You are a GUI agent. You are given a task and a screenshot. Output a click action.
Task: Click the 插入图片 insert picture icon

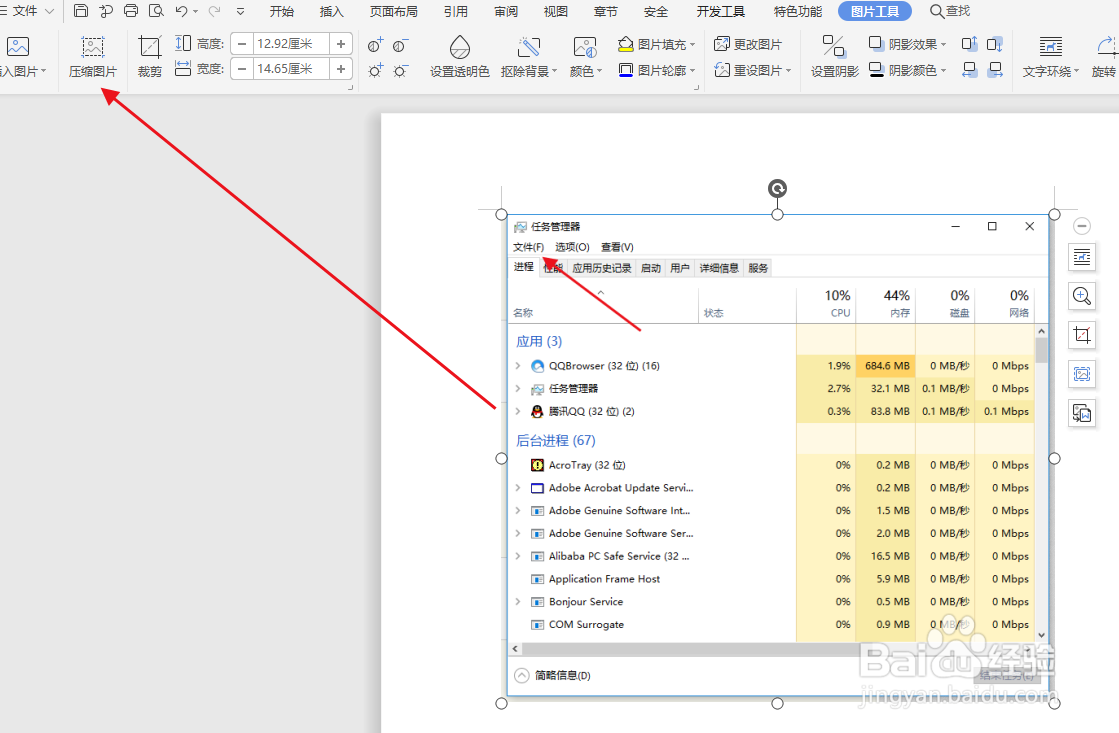coord(18,47)
